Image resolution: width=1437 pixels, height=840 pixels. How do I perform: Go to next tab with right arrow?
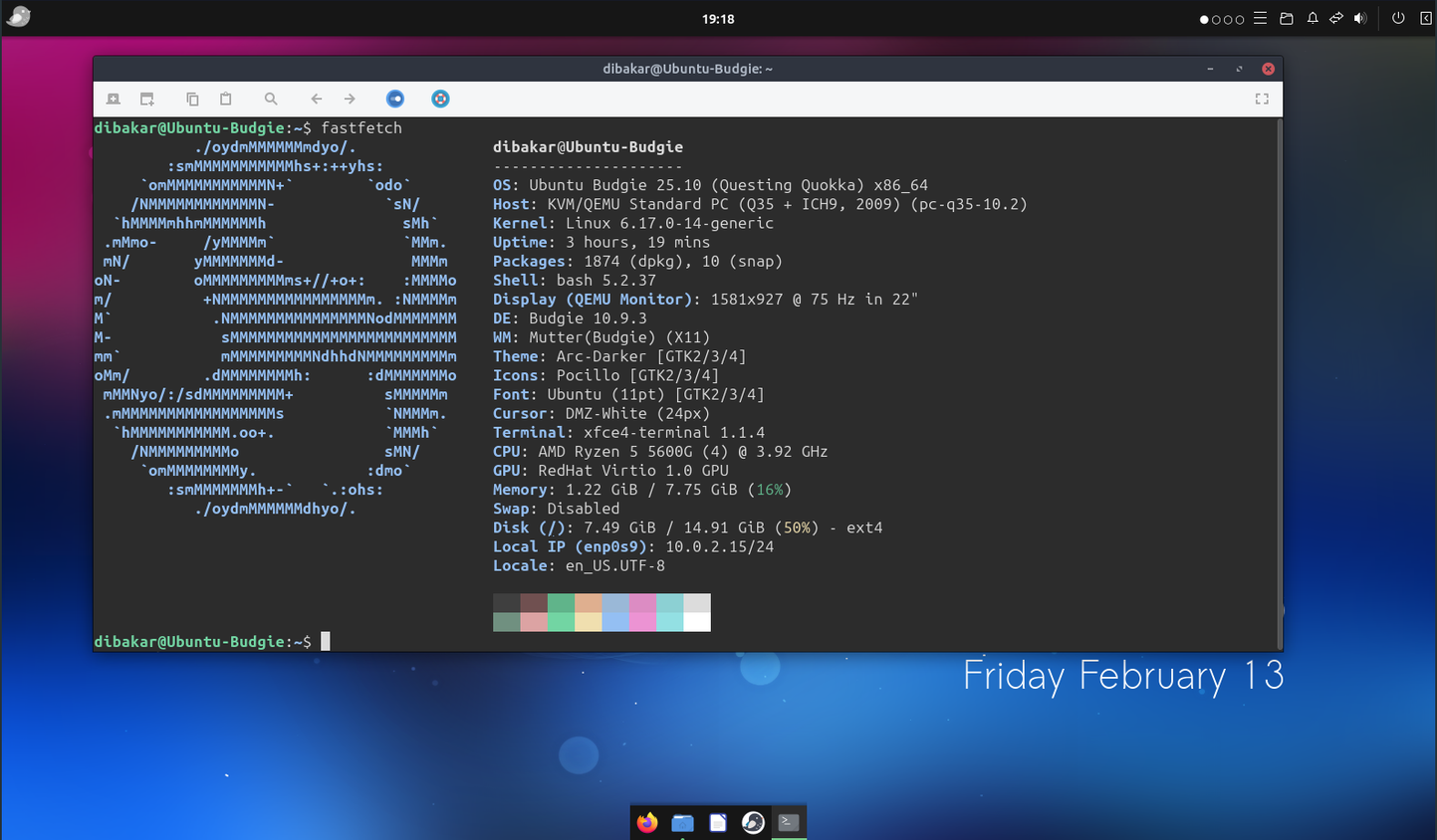click(x=350, y=99)
